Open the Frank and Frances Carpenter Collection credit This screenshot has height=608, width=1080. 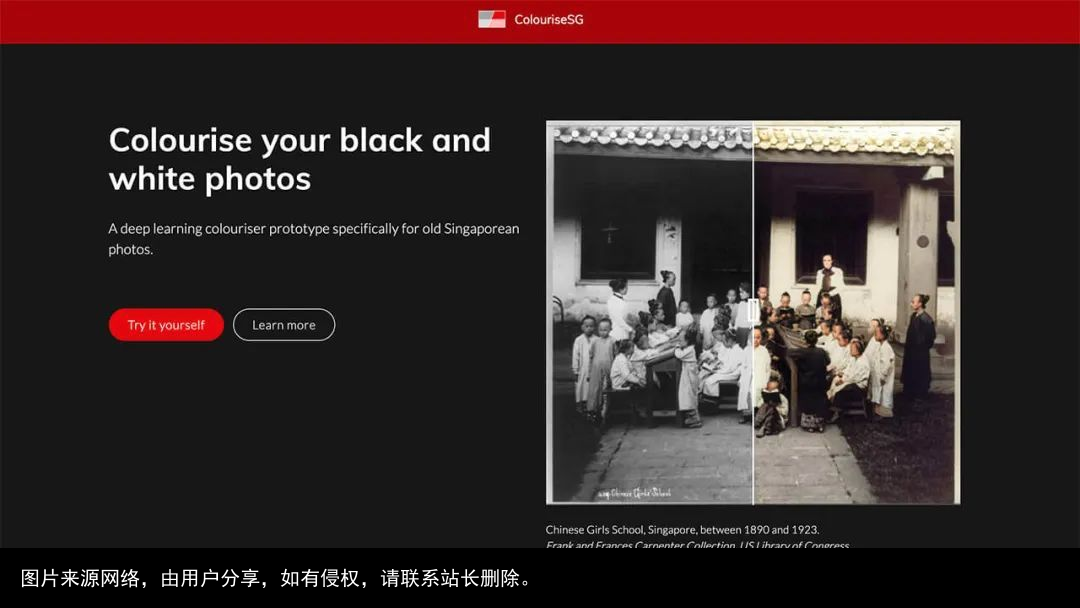point(697,545)
